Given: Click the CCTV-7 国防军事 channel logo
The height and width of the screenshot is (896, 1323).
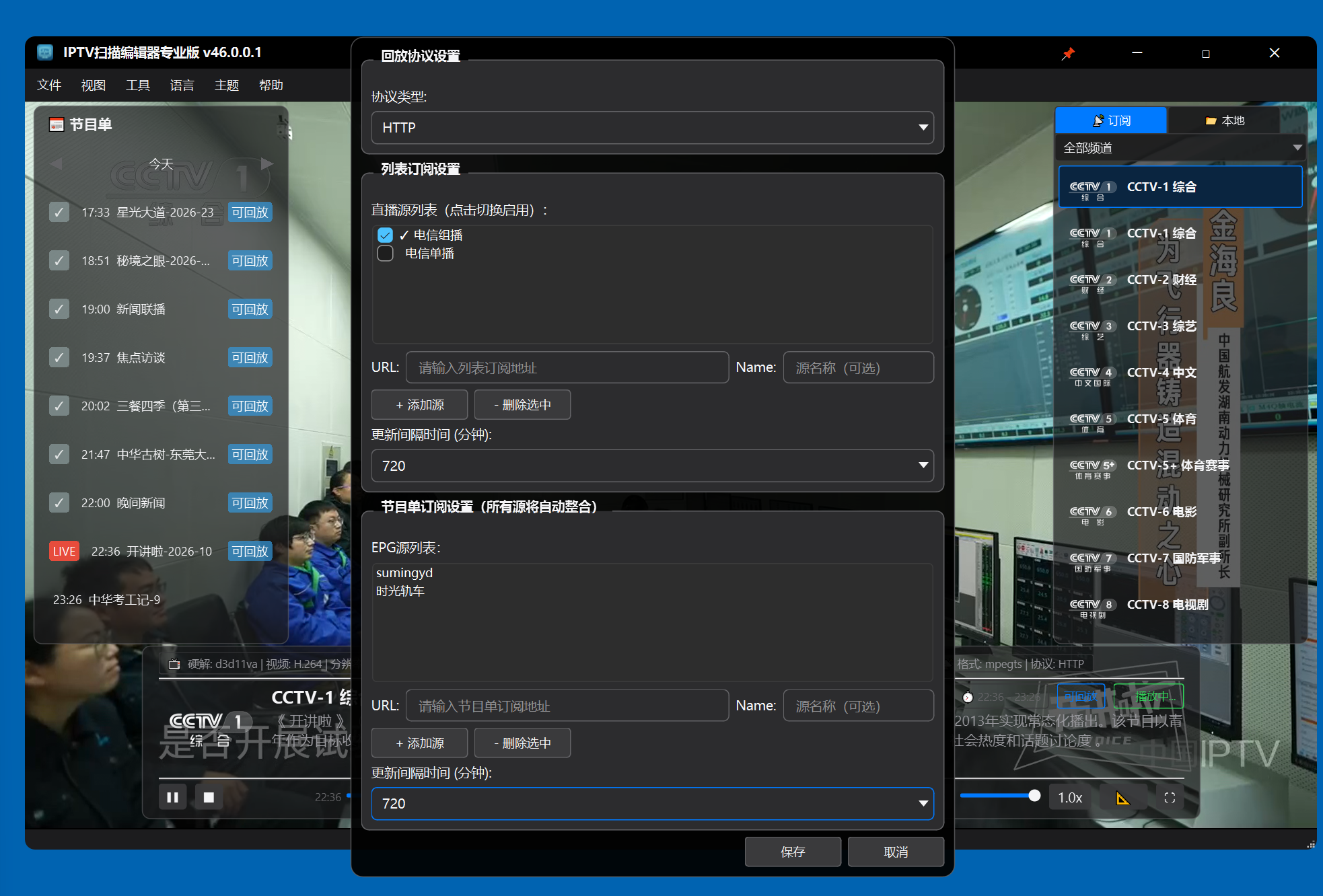Looking at the screenshot, I should coord(1093,562).
